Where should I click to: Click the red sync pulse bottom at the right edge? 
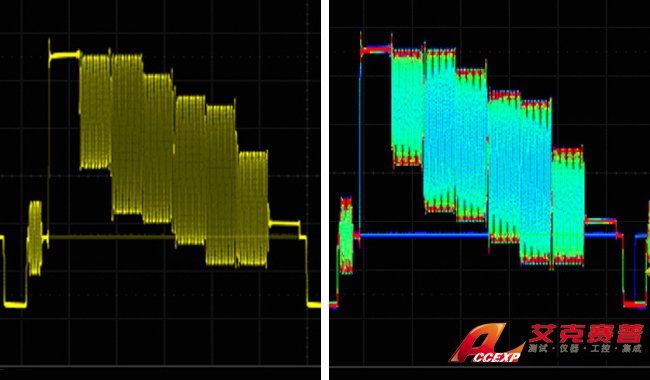635,305
